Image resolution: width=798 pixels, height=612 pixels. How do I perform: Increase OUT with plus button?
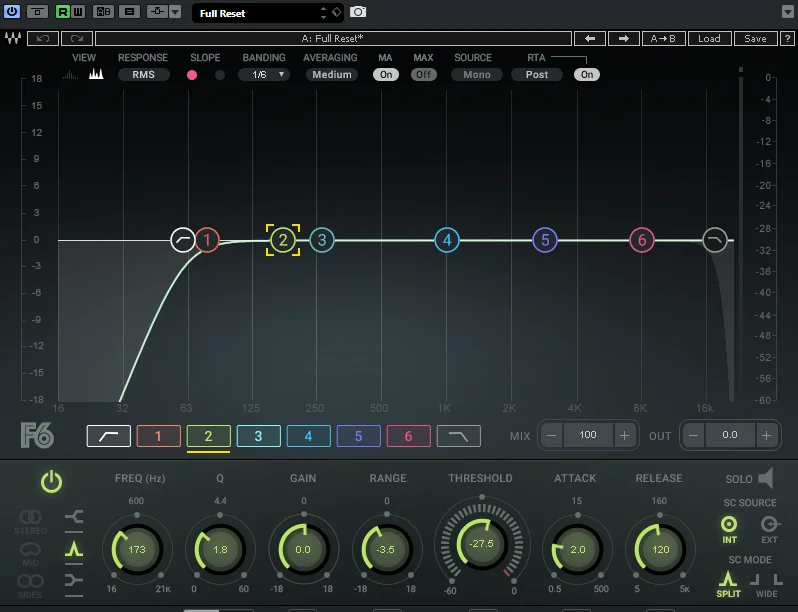coord(766,435)
